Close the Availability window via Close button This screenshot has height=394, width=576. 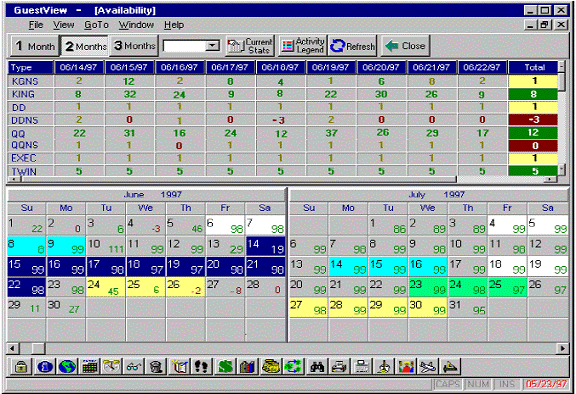tap(405, 46)
